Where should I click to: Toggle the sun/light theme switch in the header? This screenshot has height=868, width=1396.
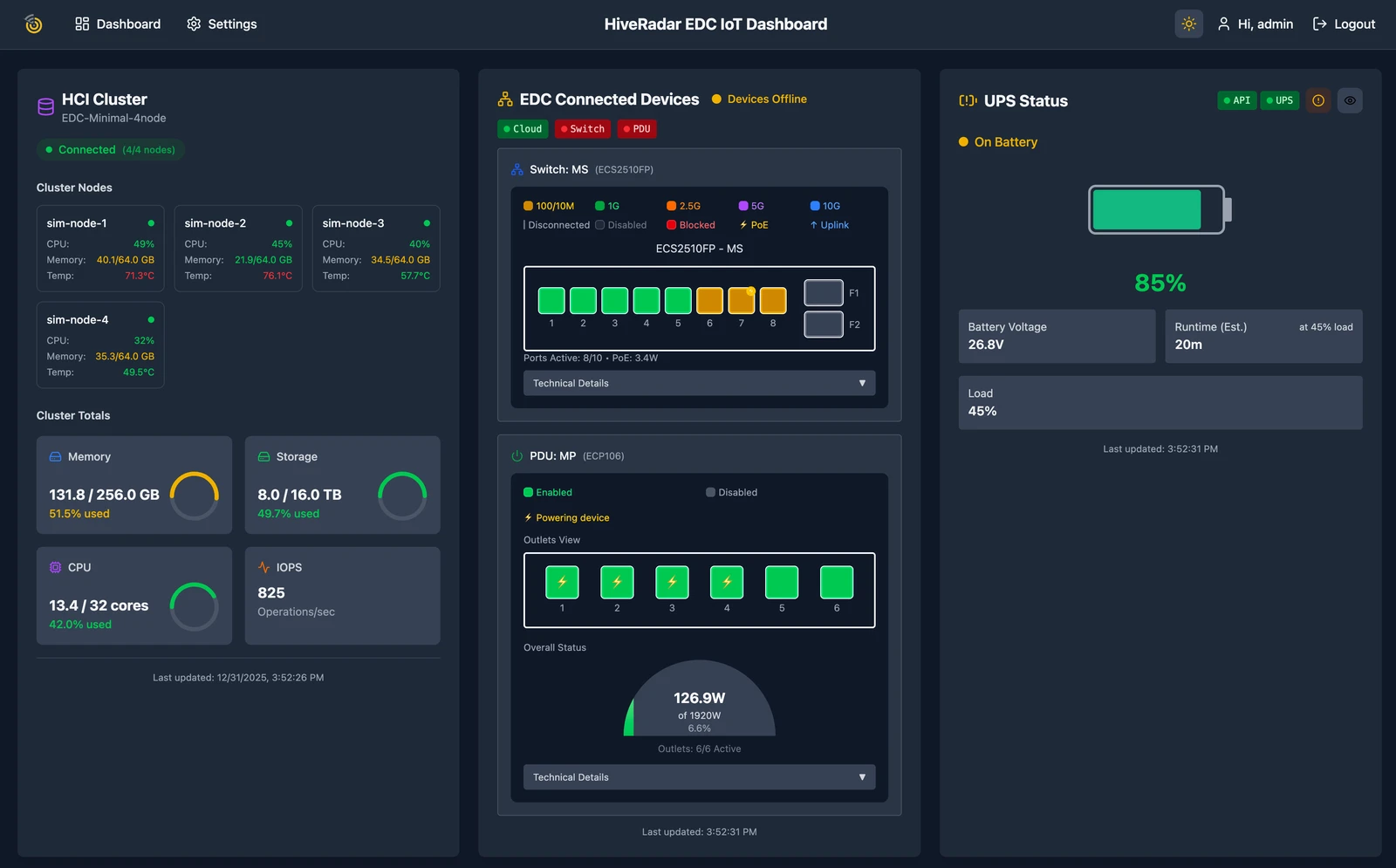tap(1188, 24)
